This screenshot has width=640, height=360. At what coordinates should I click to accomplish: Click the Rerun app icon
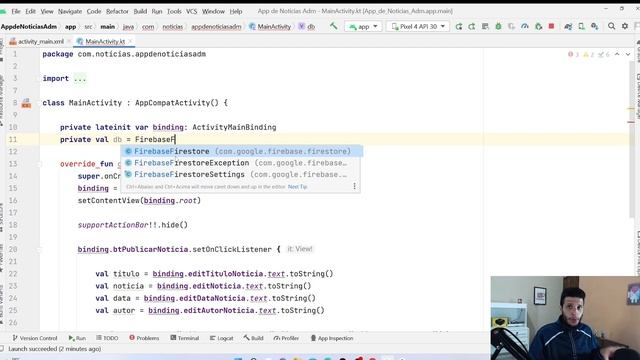[x=459, y=27]
